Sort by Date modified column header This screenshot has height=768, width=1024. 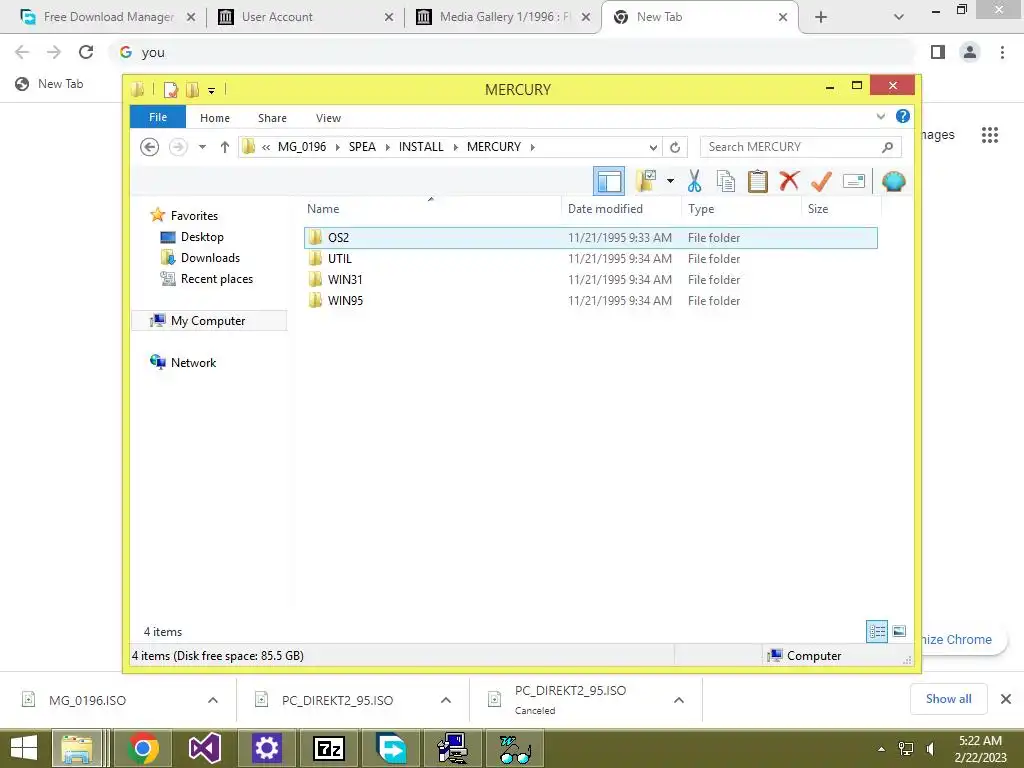[x=620, y=208]
